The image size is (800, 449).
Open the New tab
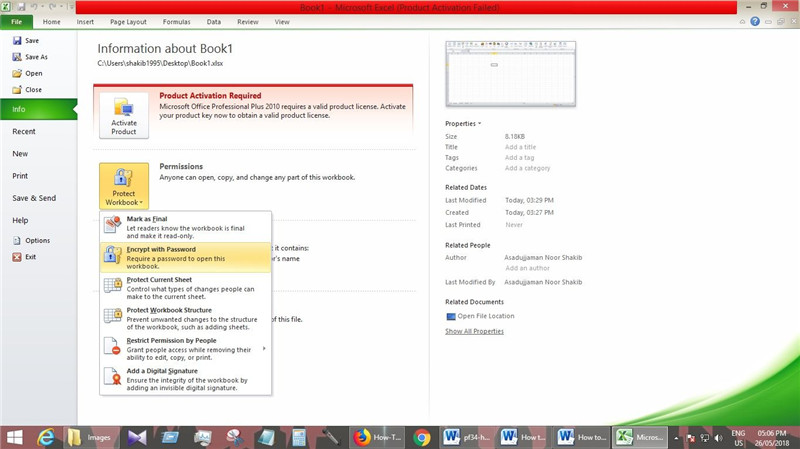pyautogui.click(x=20, y=154)
